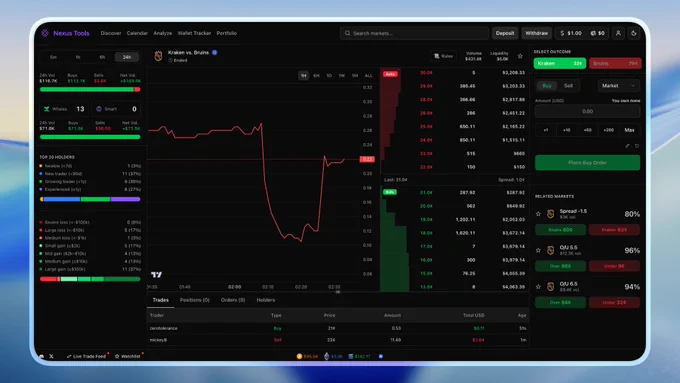
Task: Click the Search markets field
Action: [415, 33]
